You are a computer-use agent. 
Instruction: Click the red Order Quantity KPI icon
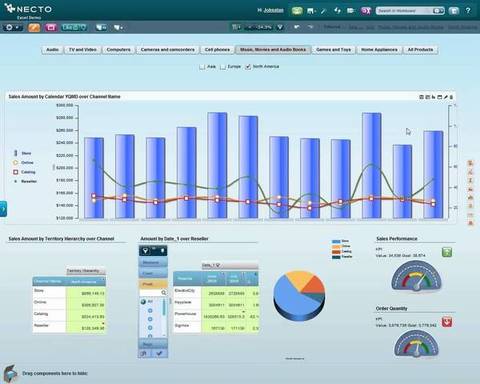[447, 322]
